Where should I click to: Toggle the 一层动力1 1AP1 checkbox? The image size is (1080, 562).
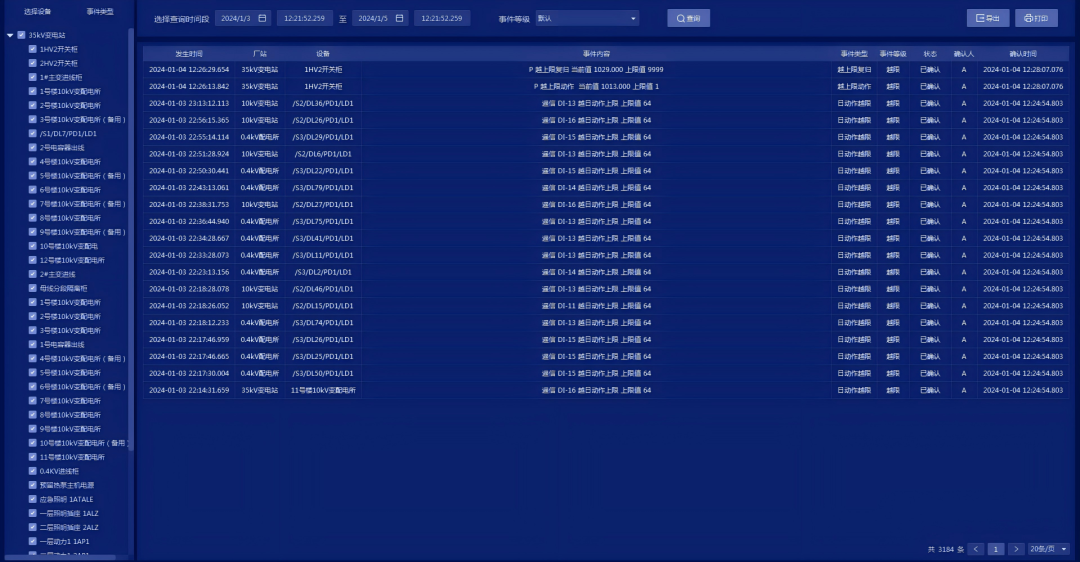click(x=32, y=541)
